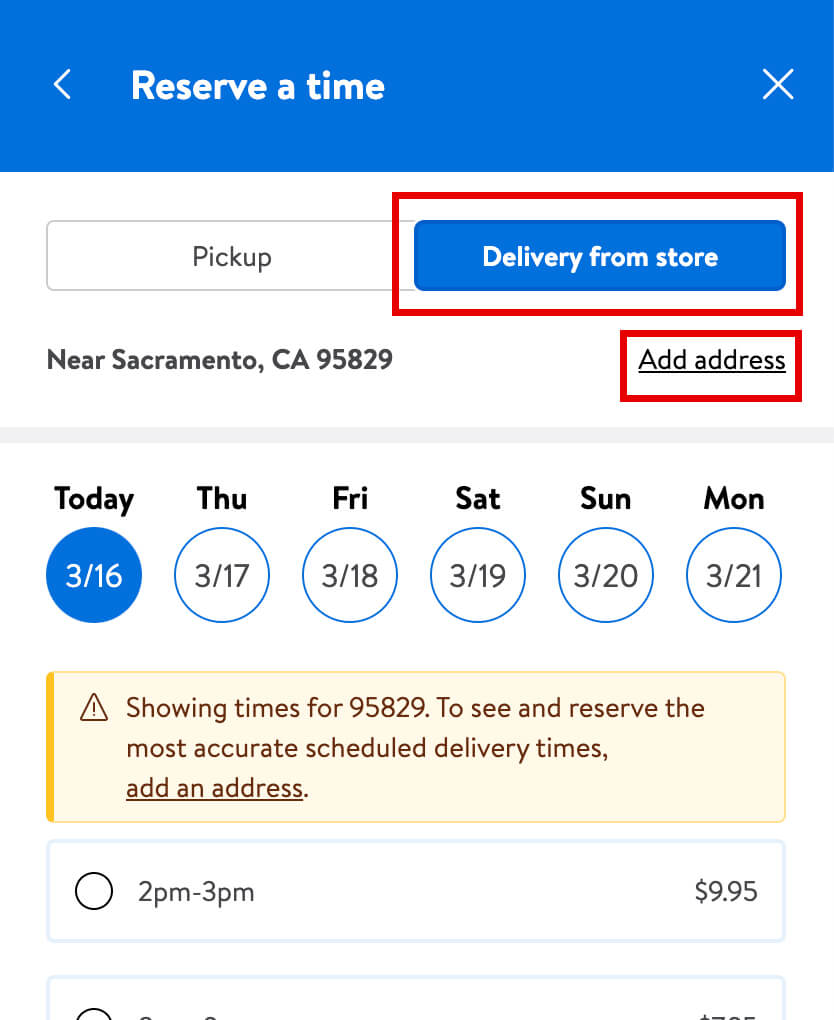Select the Today 3/16 date circle
Screen dimensions: 834x1020
coord(94,575)
